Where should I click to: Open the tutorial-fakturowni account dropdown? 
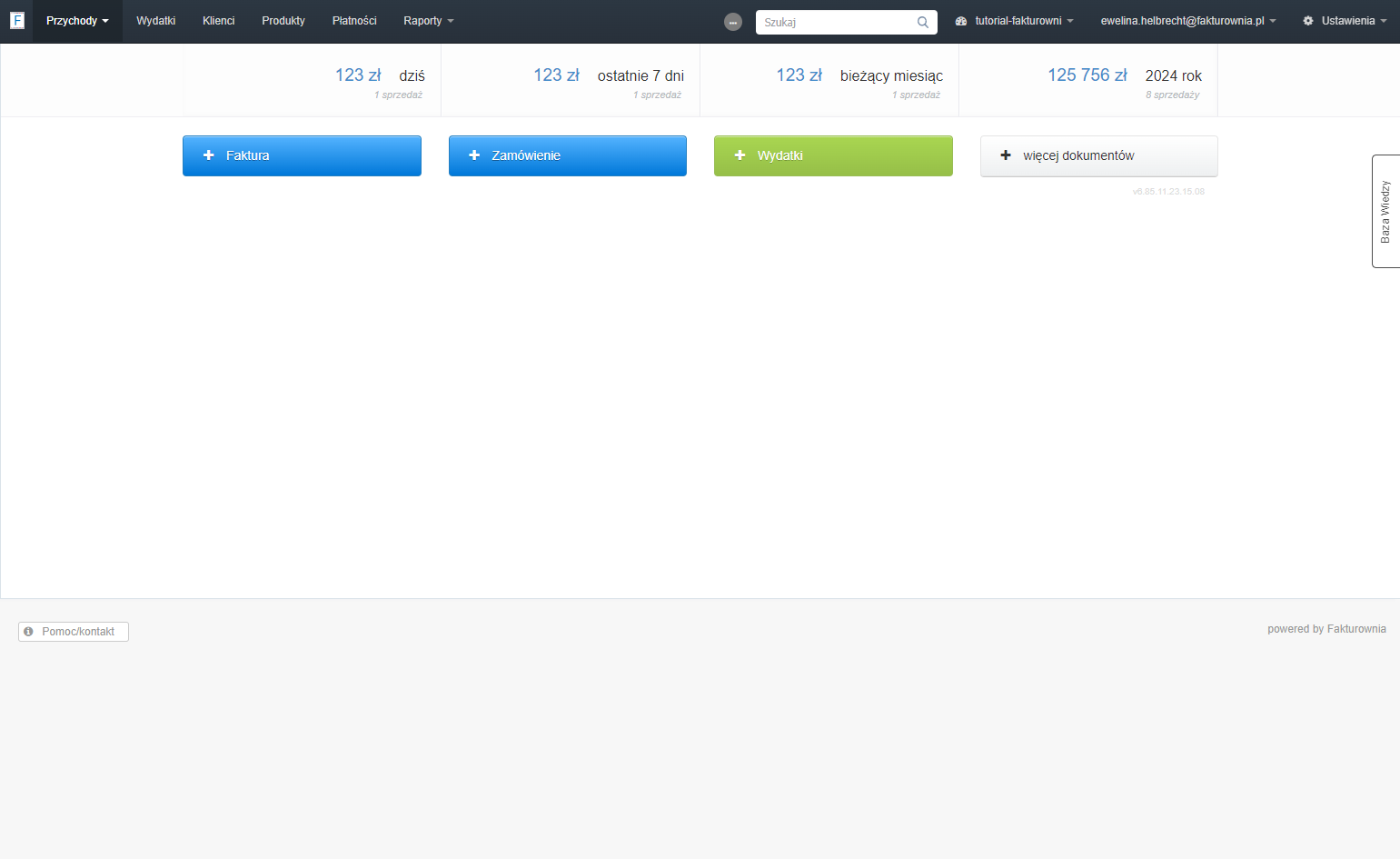coord(1014,21)
